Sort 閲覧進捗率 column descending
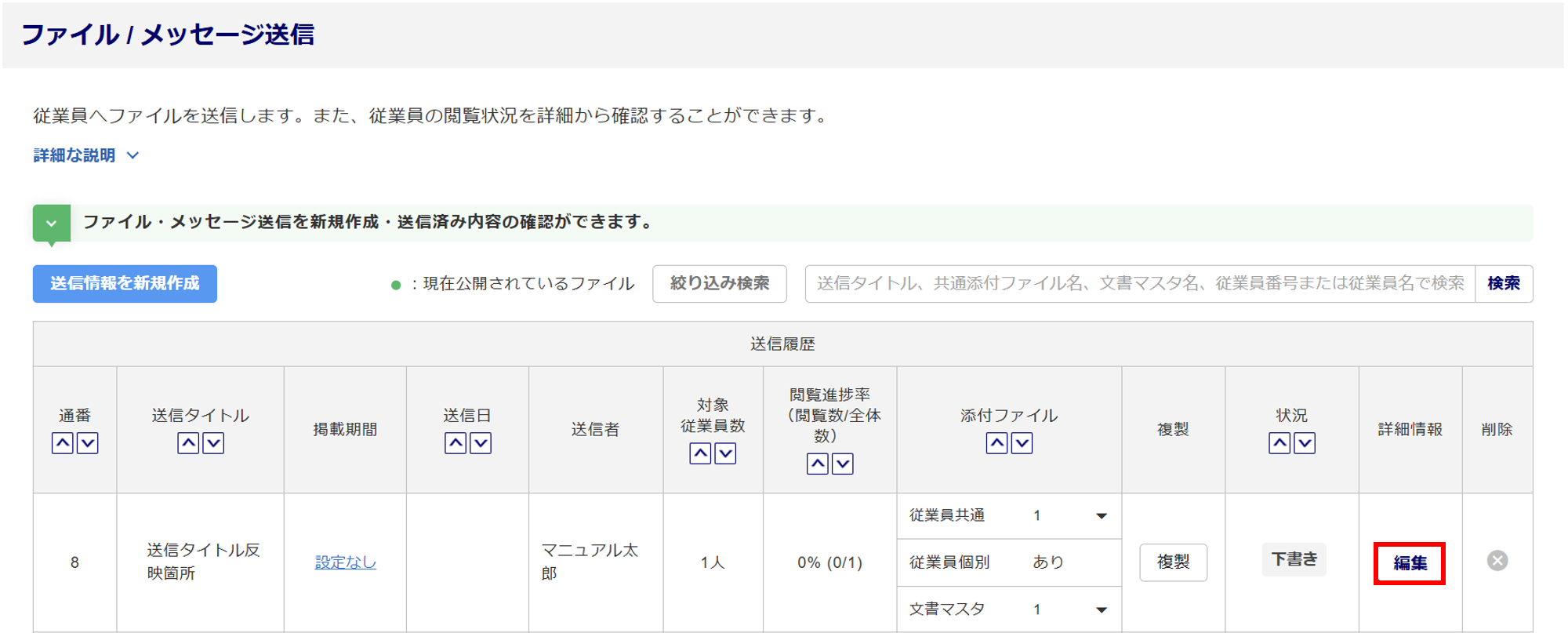The image size is (1568, 633). pyautogui.click(x=843, y=464)
